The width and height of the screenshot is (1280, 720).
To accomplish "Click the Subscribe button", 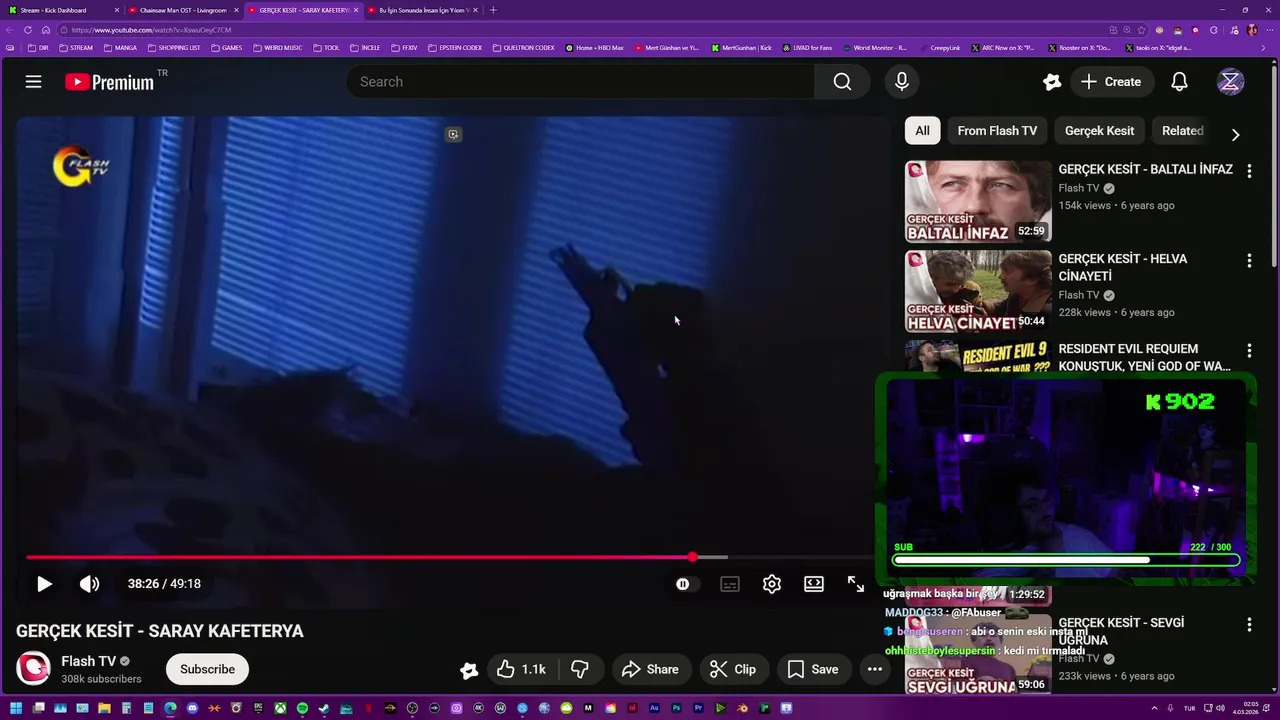I will coord(207,669).
